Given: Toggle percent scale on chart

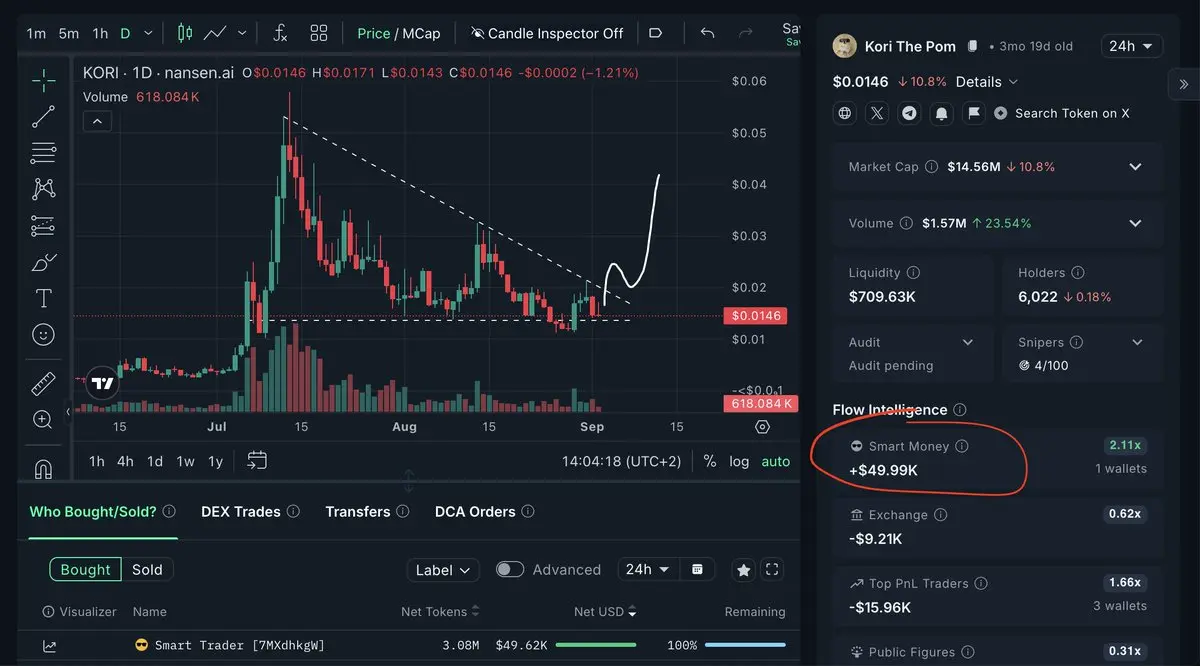Looking at the screenshot, I should 710,461.
